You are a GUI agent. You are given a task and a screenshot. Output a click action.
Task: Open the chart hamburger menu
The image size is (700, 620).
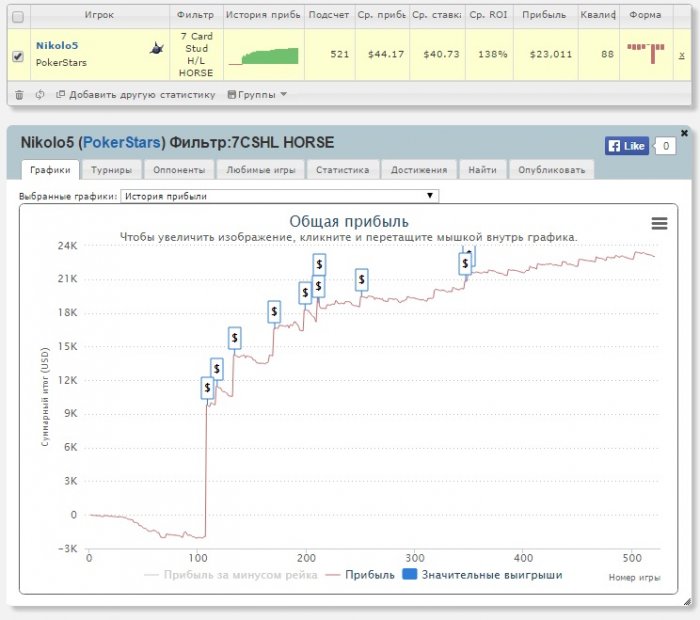click(659, 224)
